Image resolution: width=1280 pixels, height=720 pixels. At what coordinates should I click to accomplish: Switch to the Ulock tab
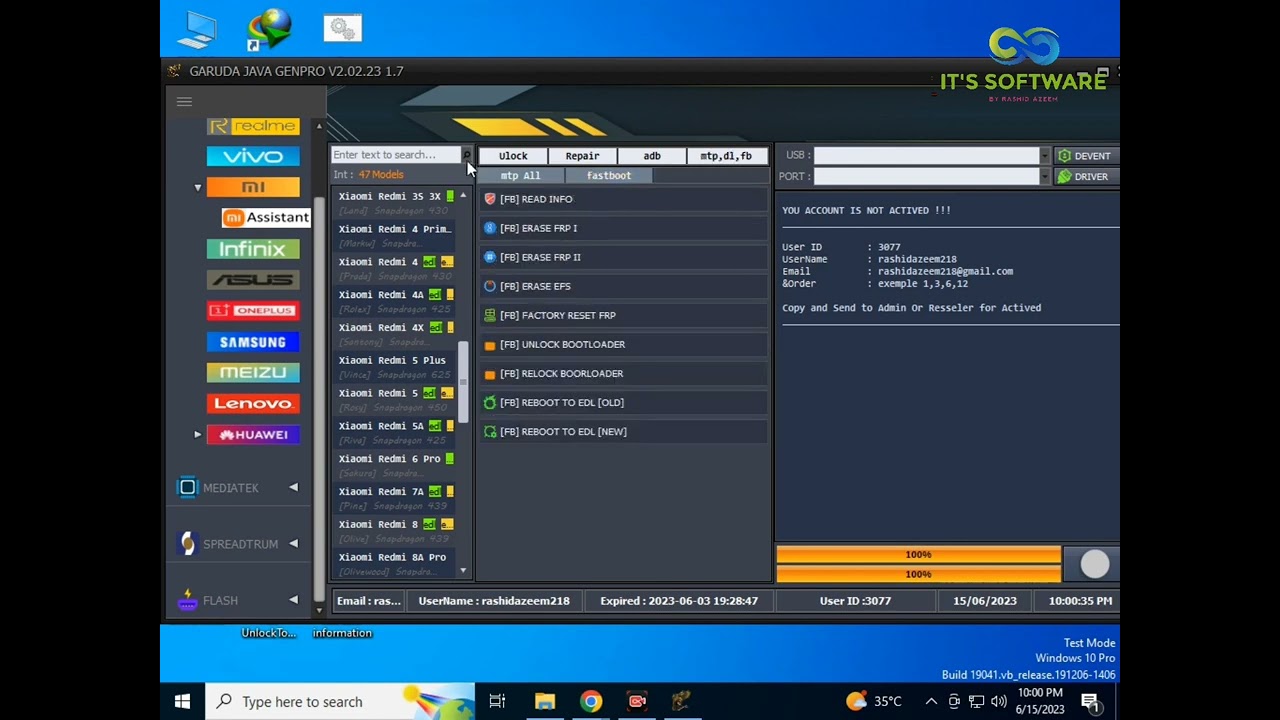(513, 155)
